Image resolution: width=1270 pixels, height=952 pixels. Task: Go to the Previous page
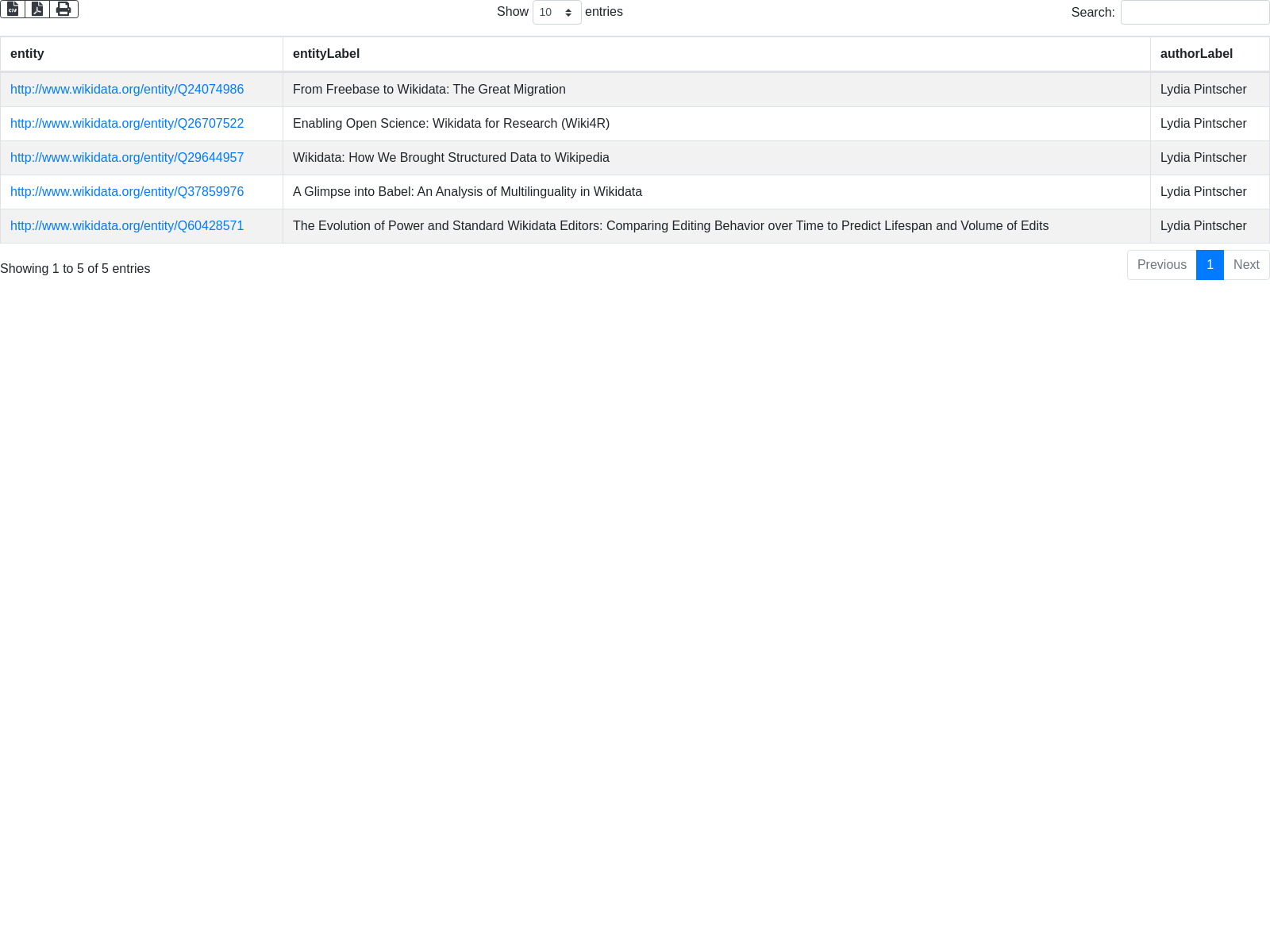coord(1161,265)
